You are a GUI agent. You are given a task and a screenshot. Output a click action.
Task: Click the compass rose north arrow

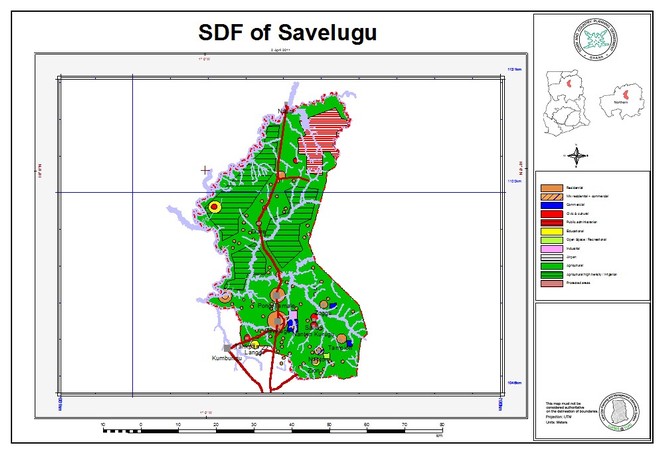[x=577, y=154]
